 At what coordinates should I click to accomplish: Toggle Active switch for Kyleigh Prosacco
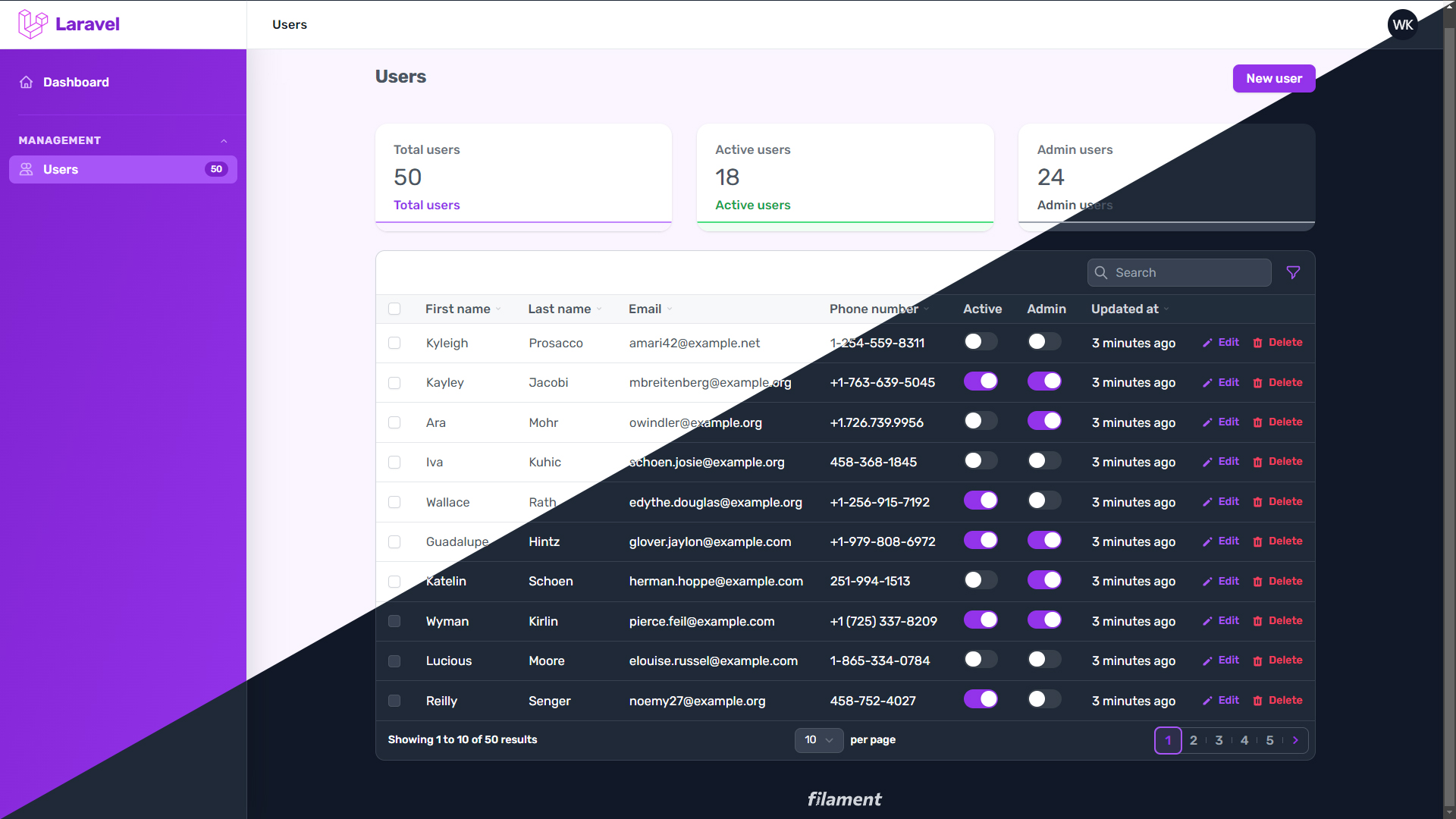pos(980,342)
